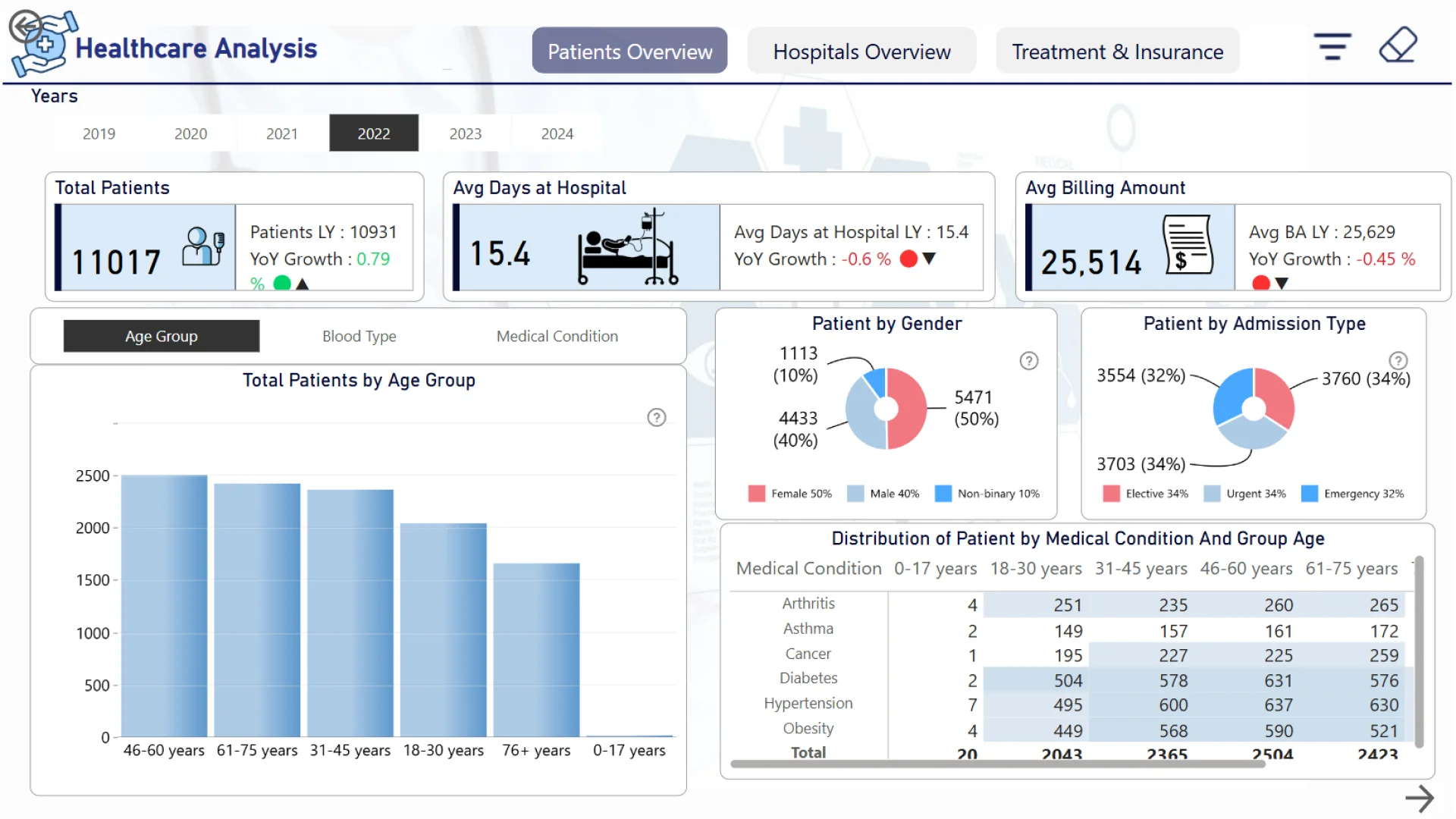Click the next page arrow icon
Screen dimensions: 1456x819
[1419, 798]
